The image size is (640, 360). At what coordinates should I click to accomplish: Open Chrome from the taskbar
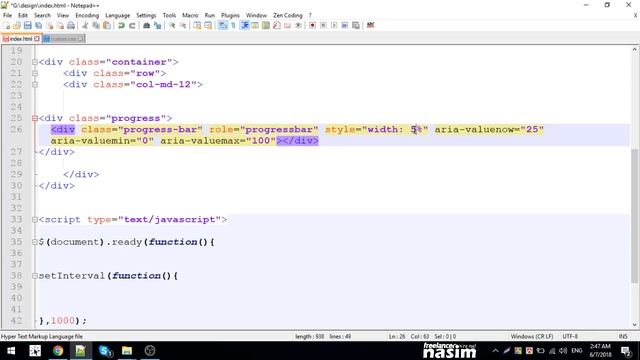pos(58,351)
